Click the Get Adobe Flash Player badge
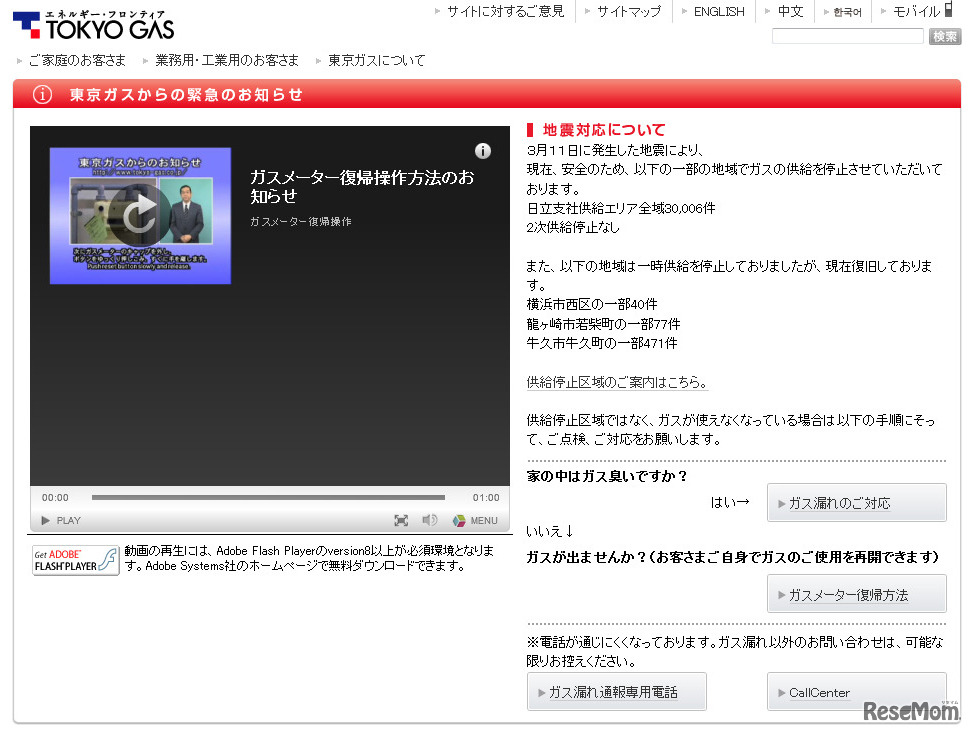This screenshot has height=734, width=974. coord(75,560)
